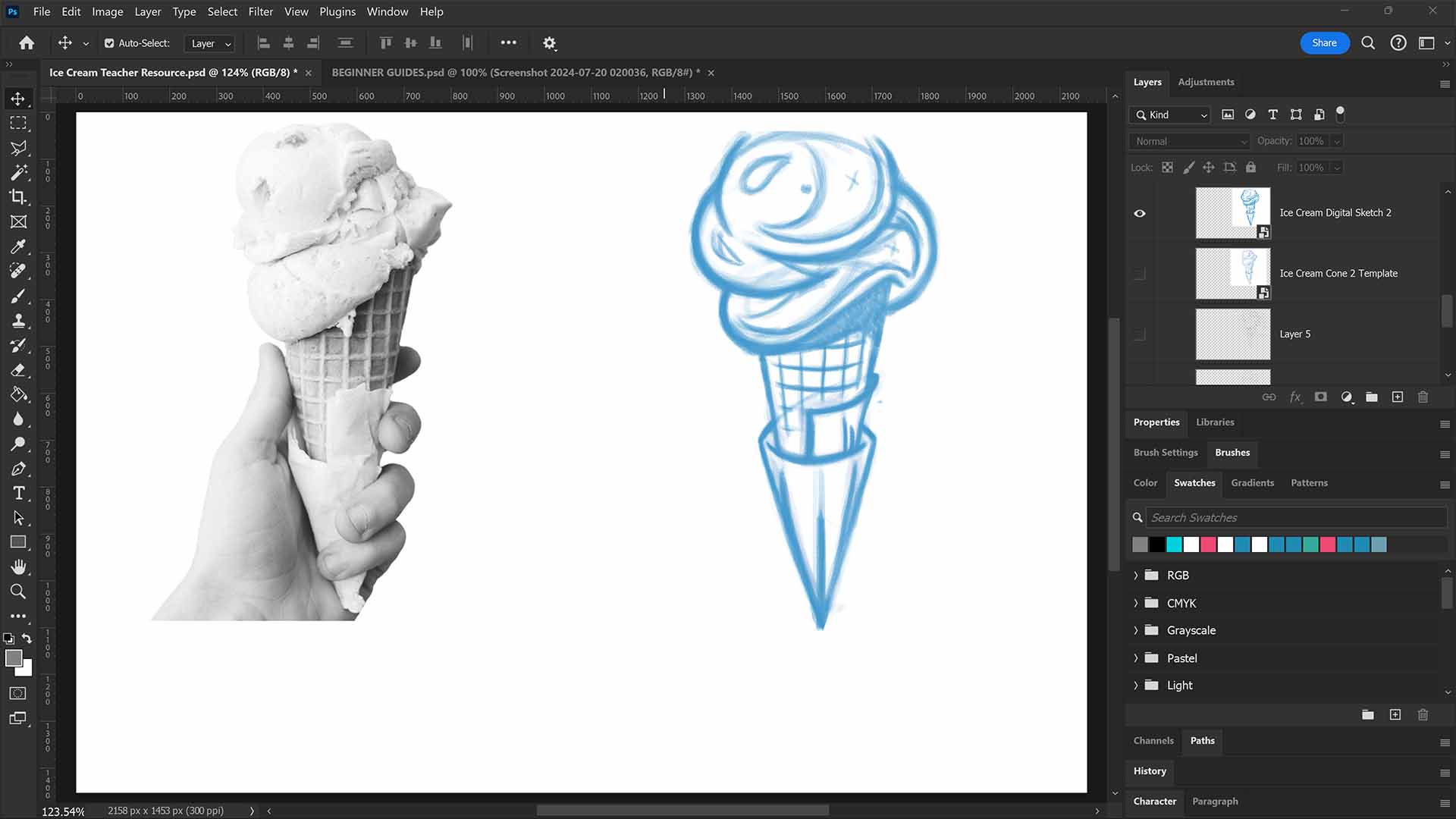Select the Path Selection tool

(18, 518)
